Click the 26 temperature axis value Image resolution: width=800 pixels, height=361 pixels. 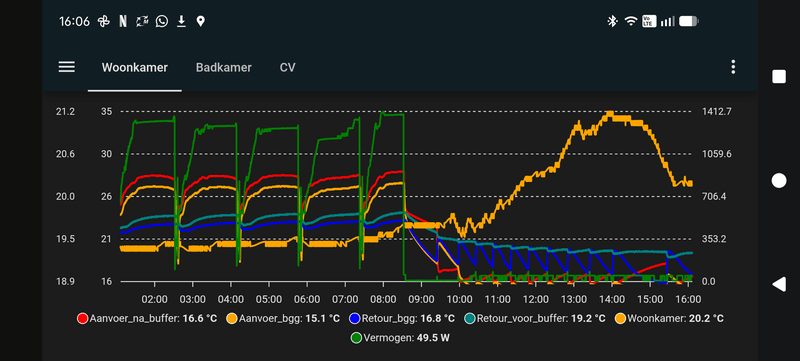point(107,197)
